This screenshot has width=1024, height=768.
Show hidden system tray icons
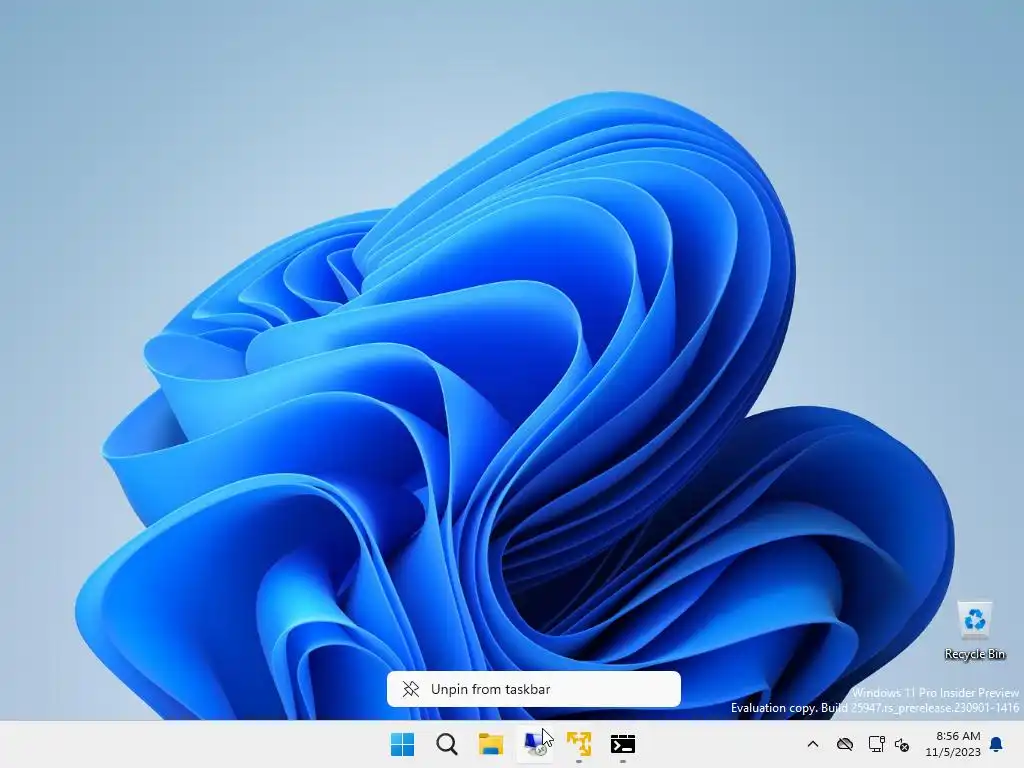click(x=813, y=744)
